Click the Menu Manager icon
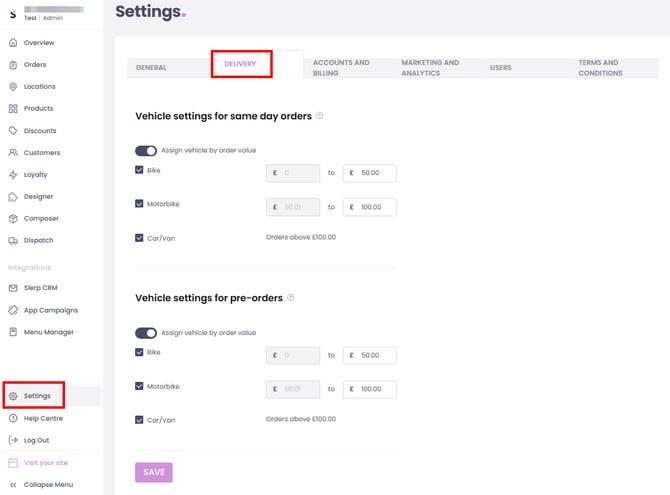The width and height of the screenshot is (670, 495). click(x=13, y=332)
